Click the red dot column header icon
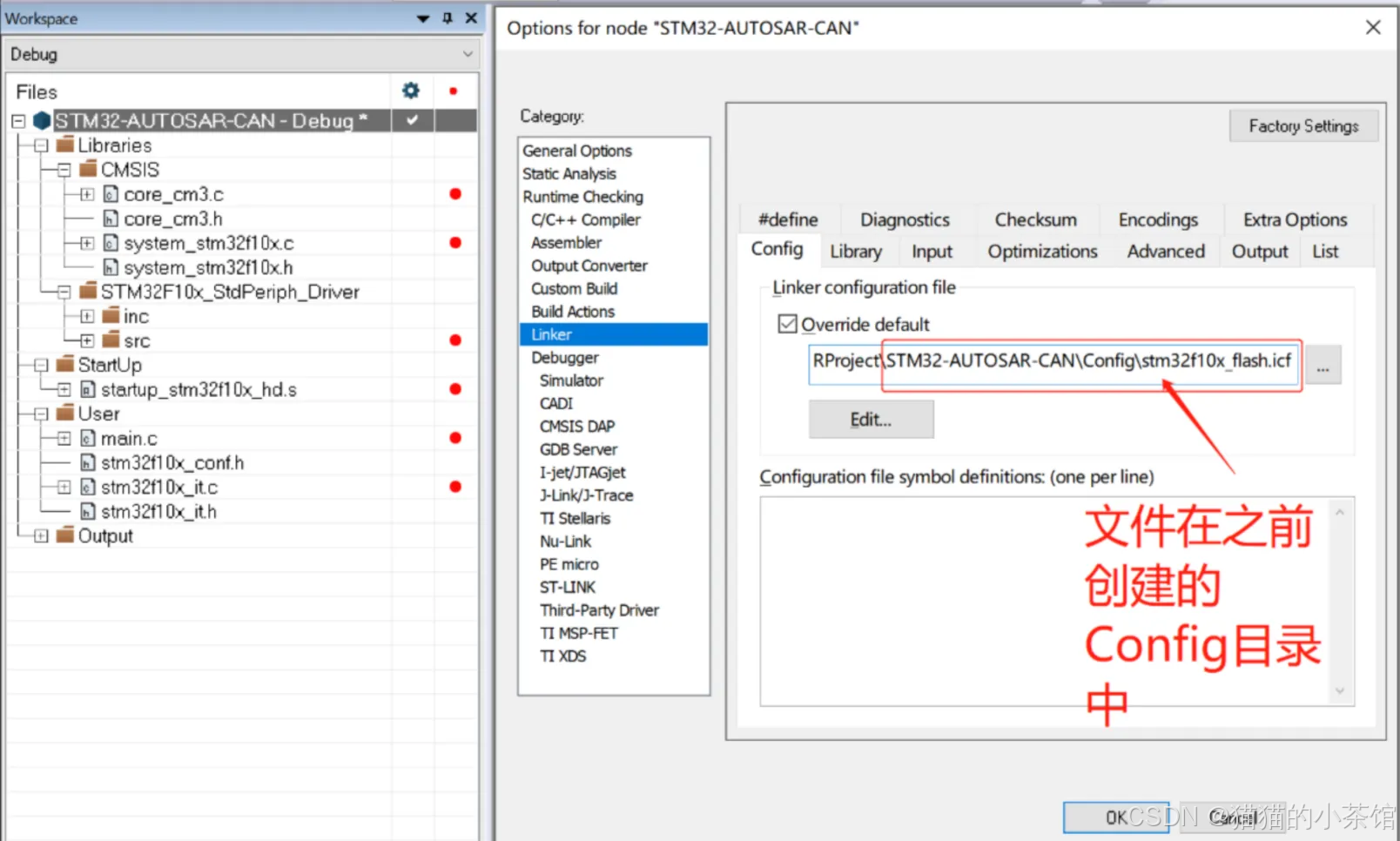Image resolution: width=1400 pixels, height=841 pixels. [453, 91]
